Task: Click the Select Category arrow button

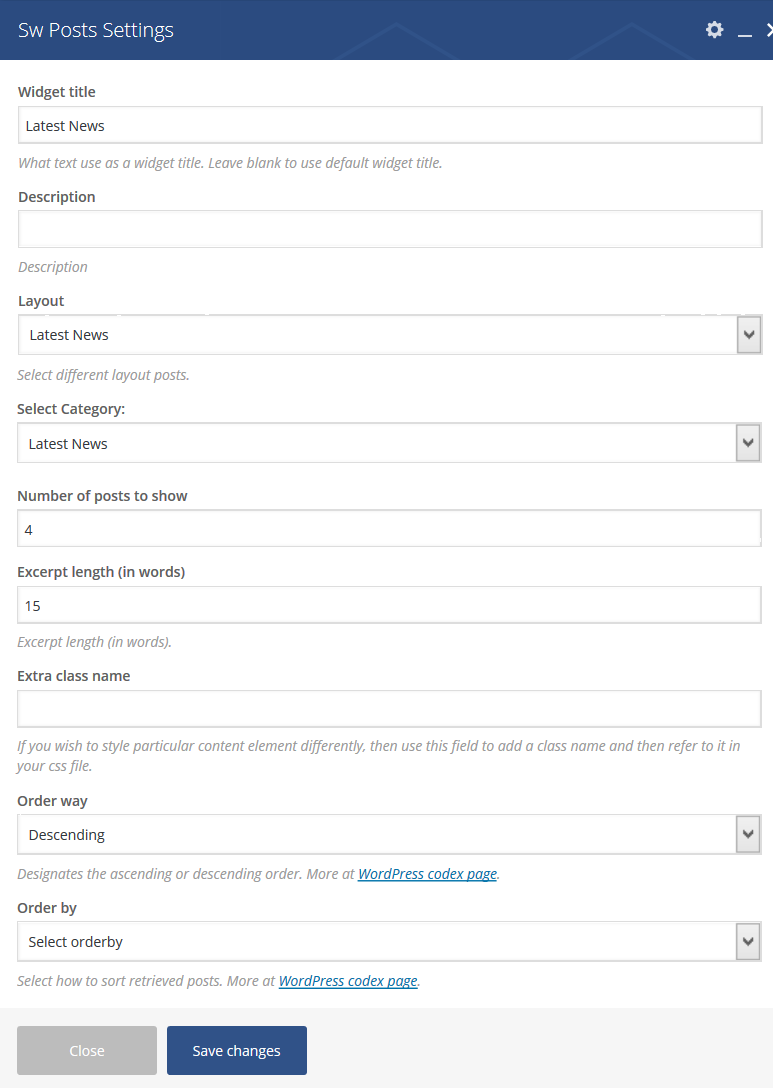Action: (747, 443)
